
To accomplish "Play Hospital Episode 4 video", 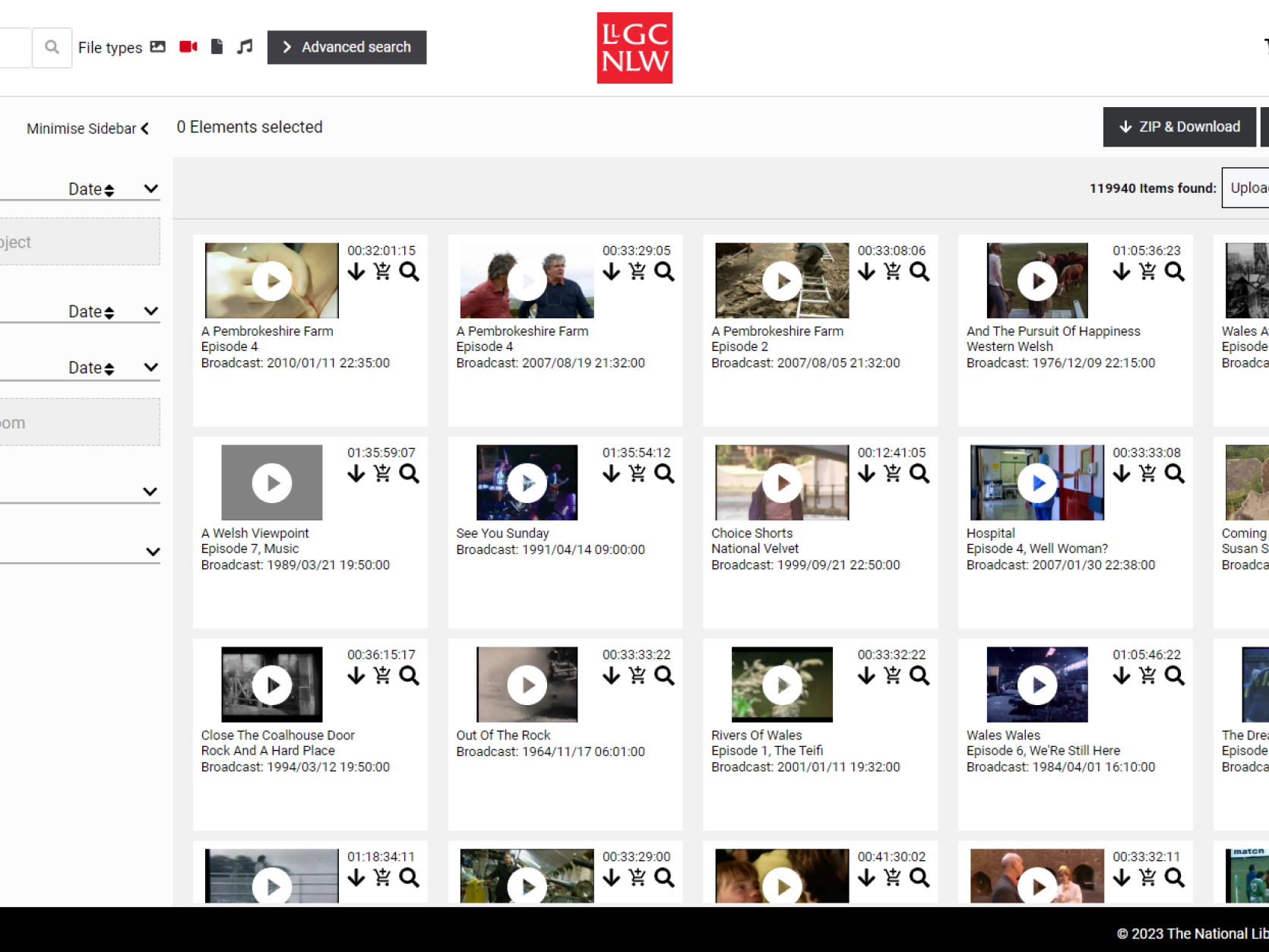I will [1037, 482].
